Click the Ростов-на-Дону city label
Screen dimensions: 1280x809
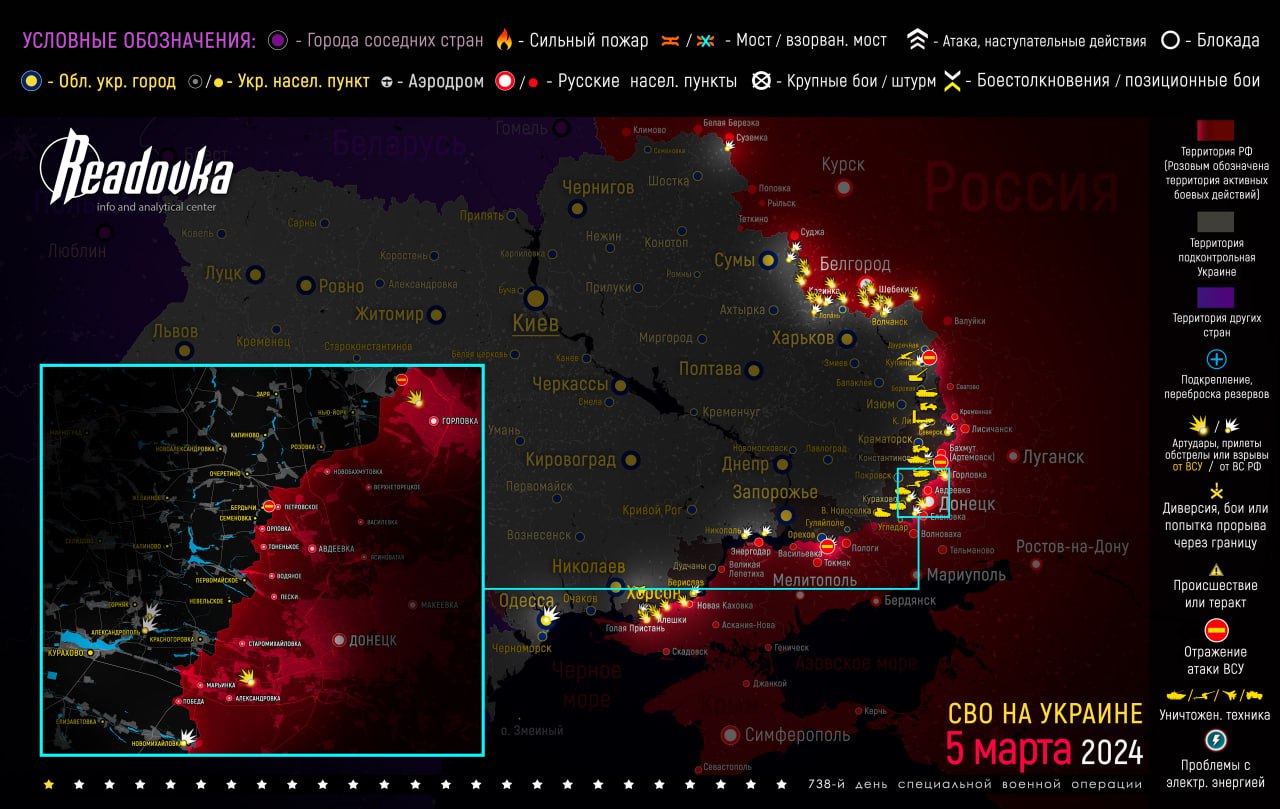point(1072,547)
